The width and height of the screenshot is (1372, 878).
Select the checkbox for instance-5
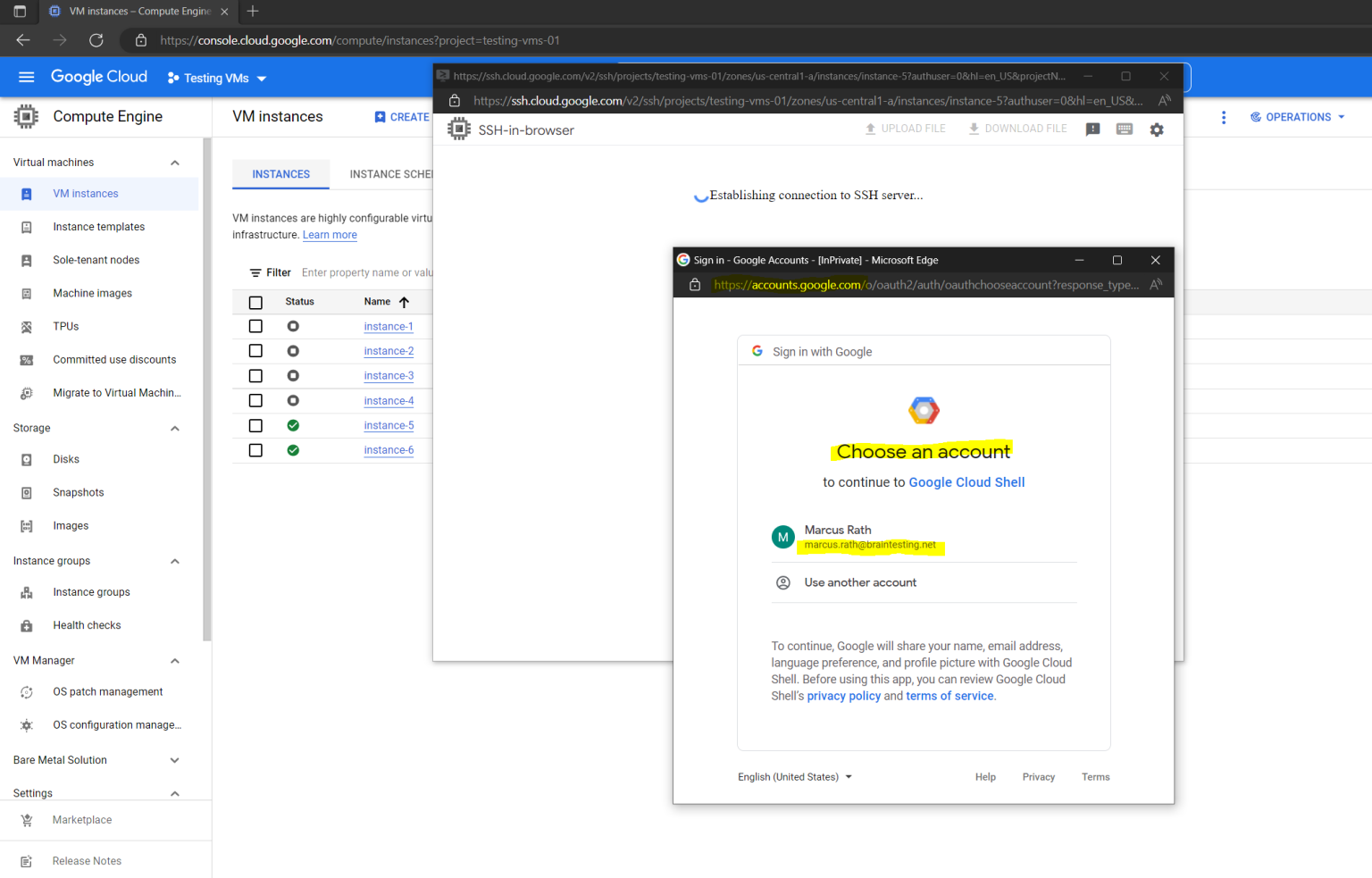(255, 425)
